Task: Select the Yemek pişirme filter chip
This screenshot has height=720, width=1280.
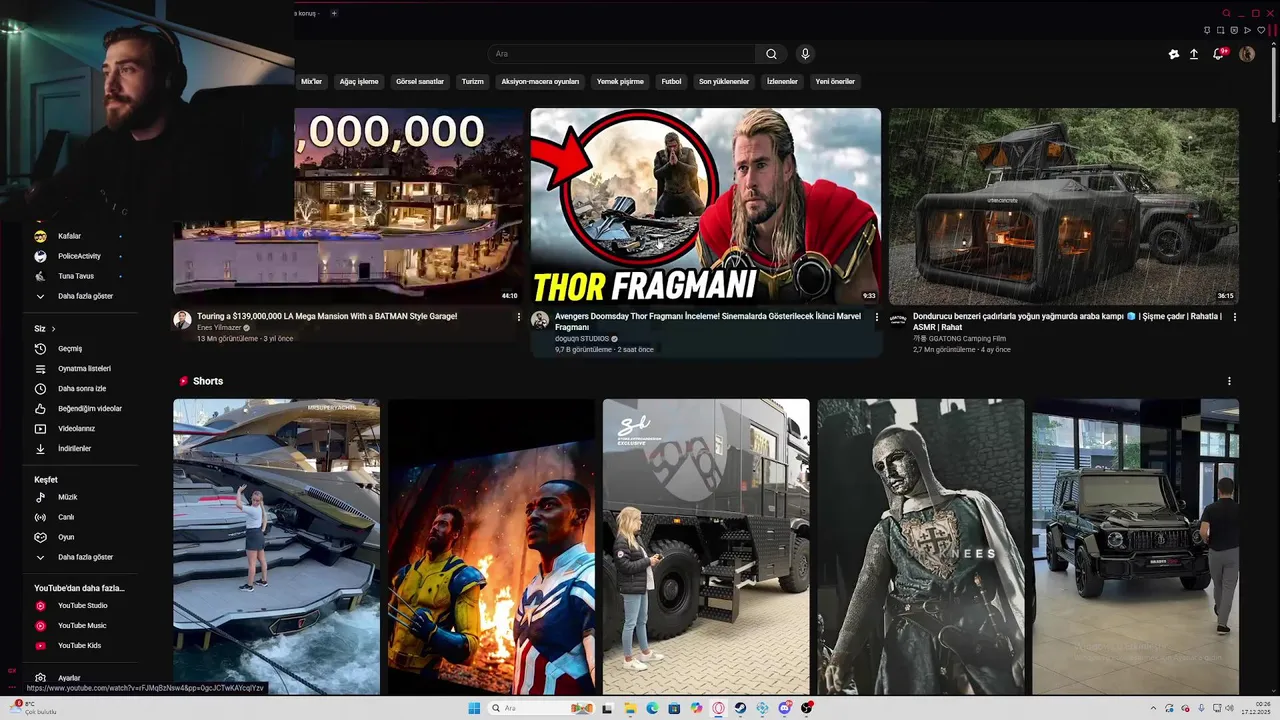Action: click(x=620, y=82)
